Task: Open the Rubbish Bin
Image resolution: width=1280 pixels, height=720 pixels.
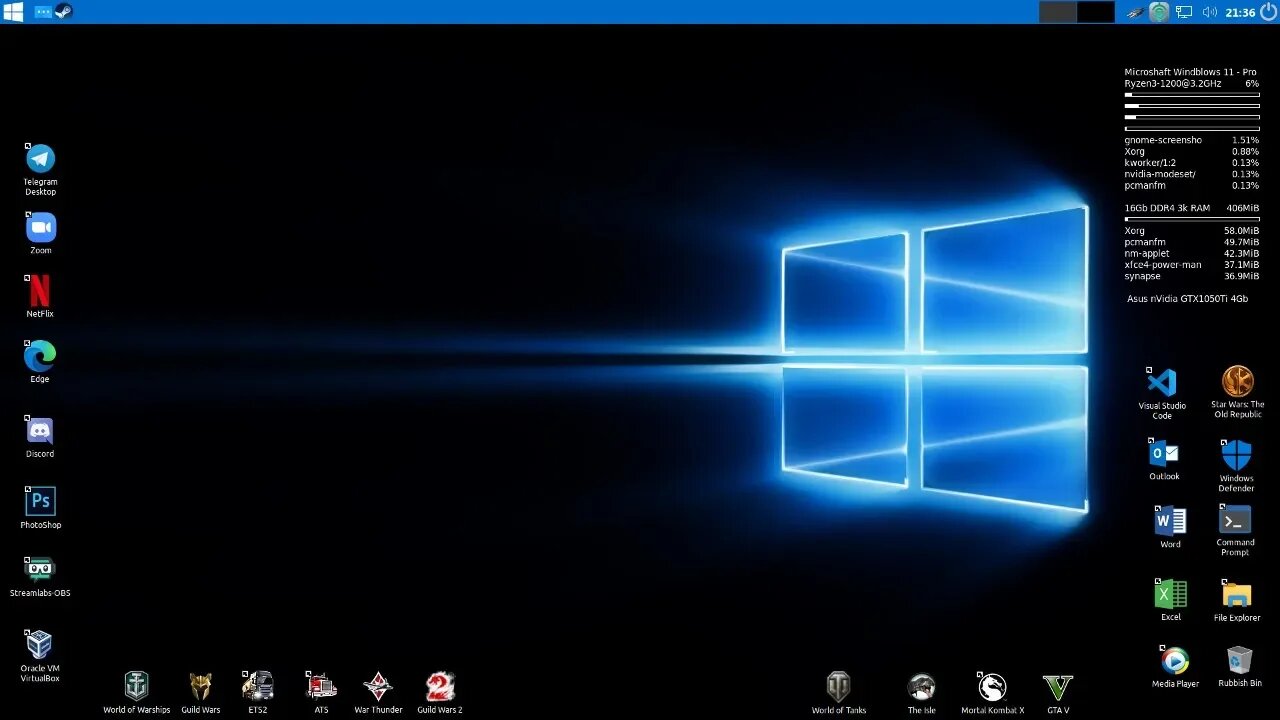Action: click(x=1239, y=660)
